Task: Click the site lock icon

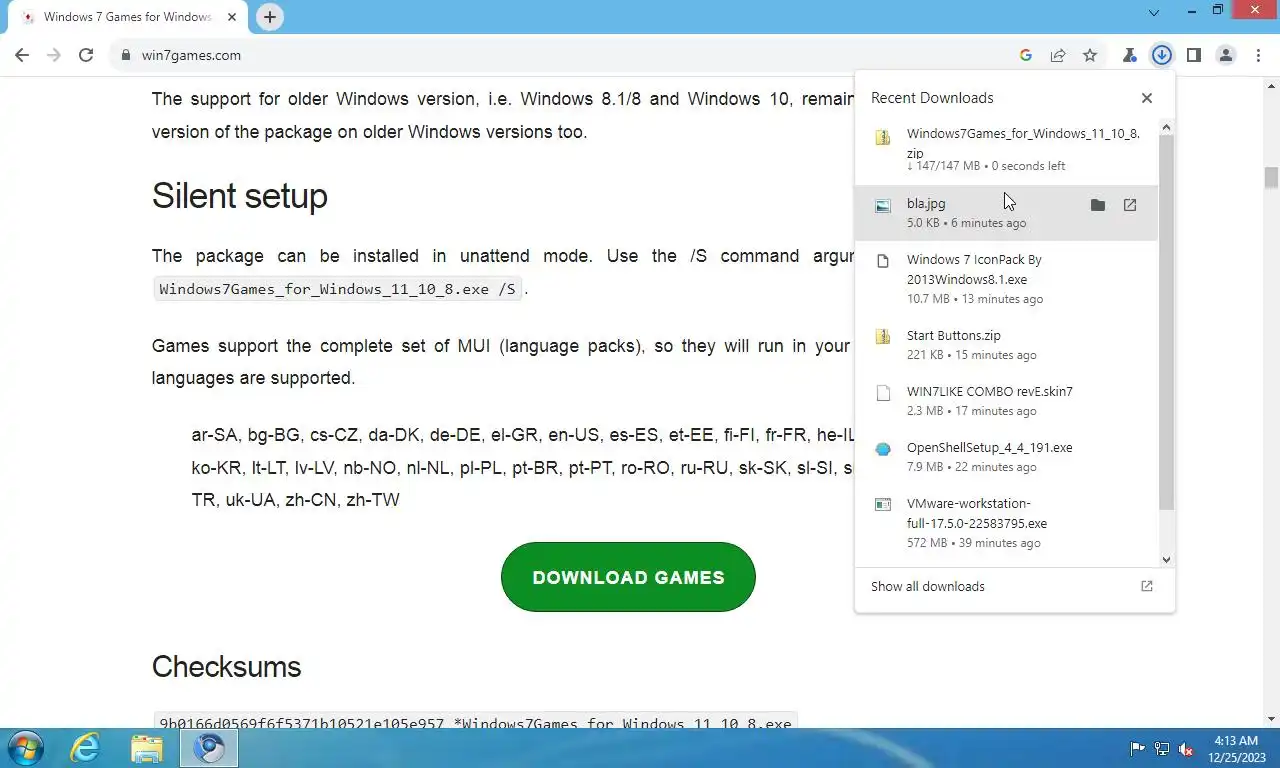Action: [x=125, y=55]
